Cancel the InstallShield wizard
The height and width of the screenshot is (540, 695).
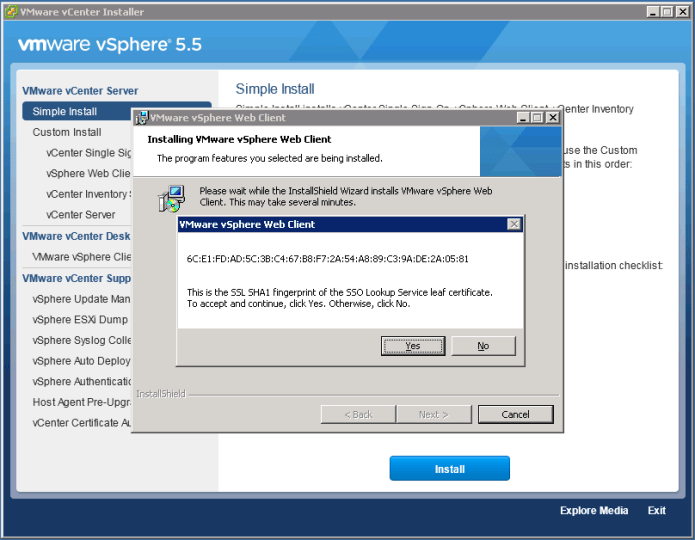pyautogui.click(x=515, y=414)
